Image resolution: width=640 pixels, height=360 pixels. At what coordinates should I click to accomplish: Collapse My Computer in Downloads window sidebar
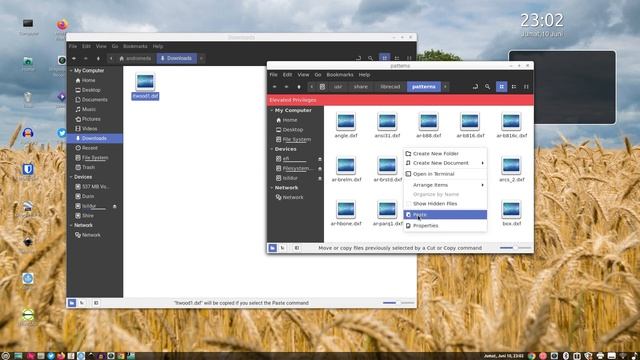(71, 71)
